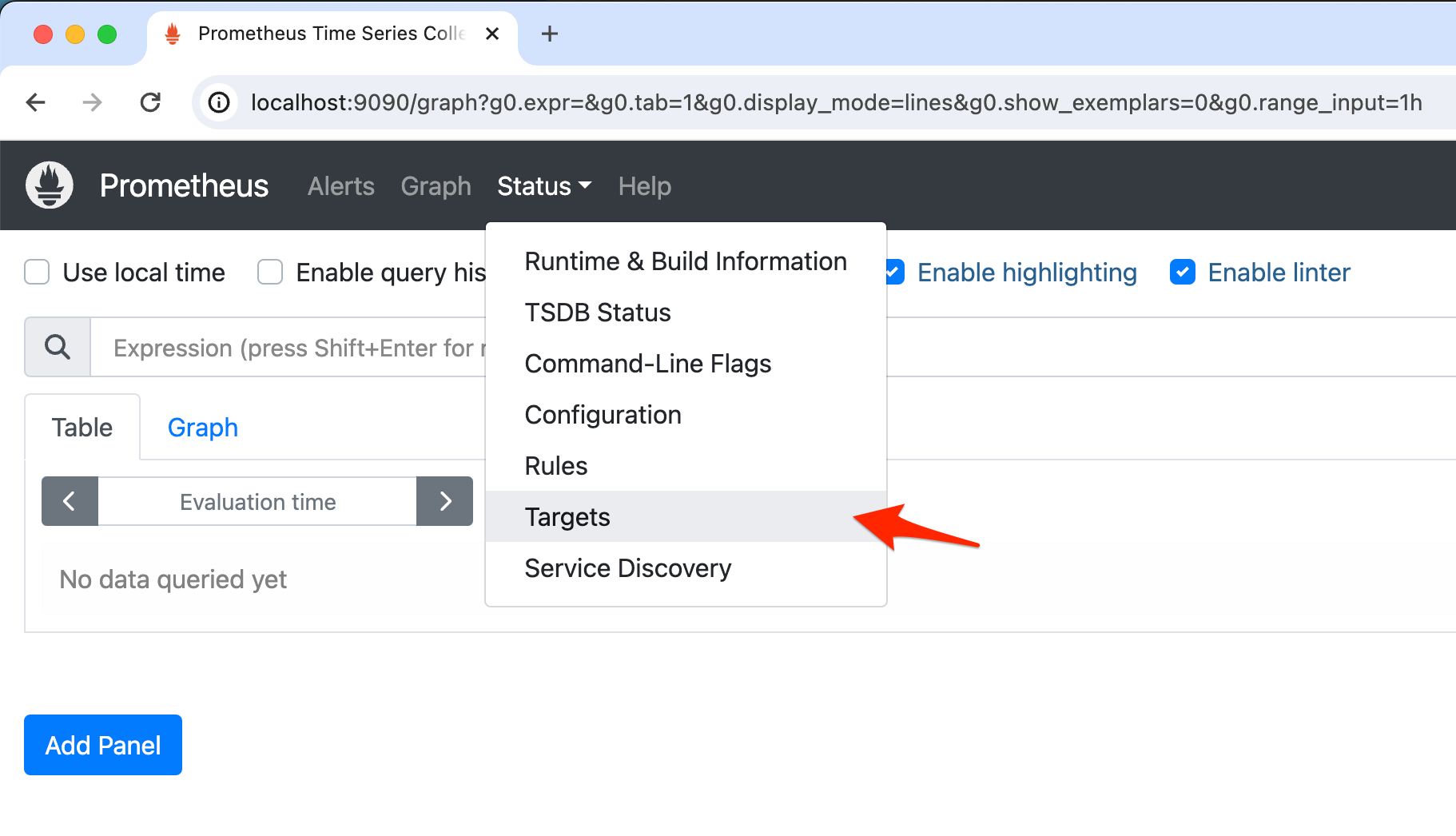The height and width of the screenshot is (836, 1456).
Task: Click the 'No data queried yet' message
Action: [x=173, y=579]
